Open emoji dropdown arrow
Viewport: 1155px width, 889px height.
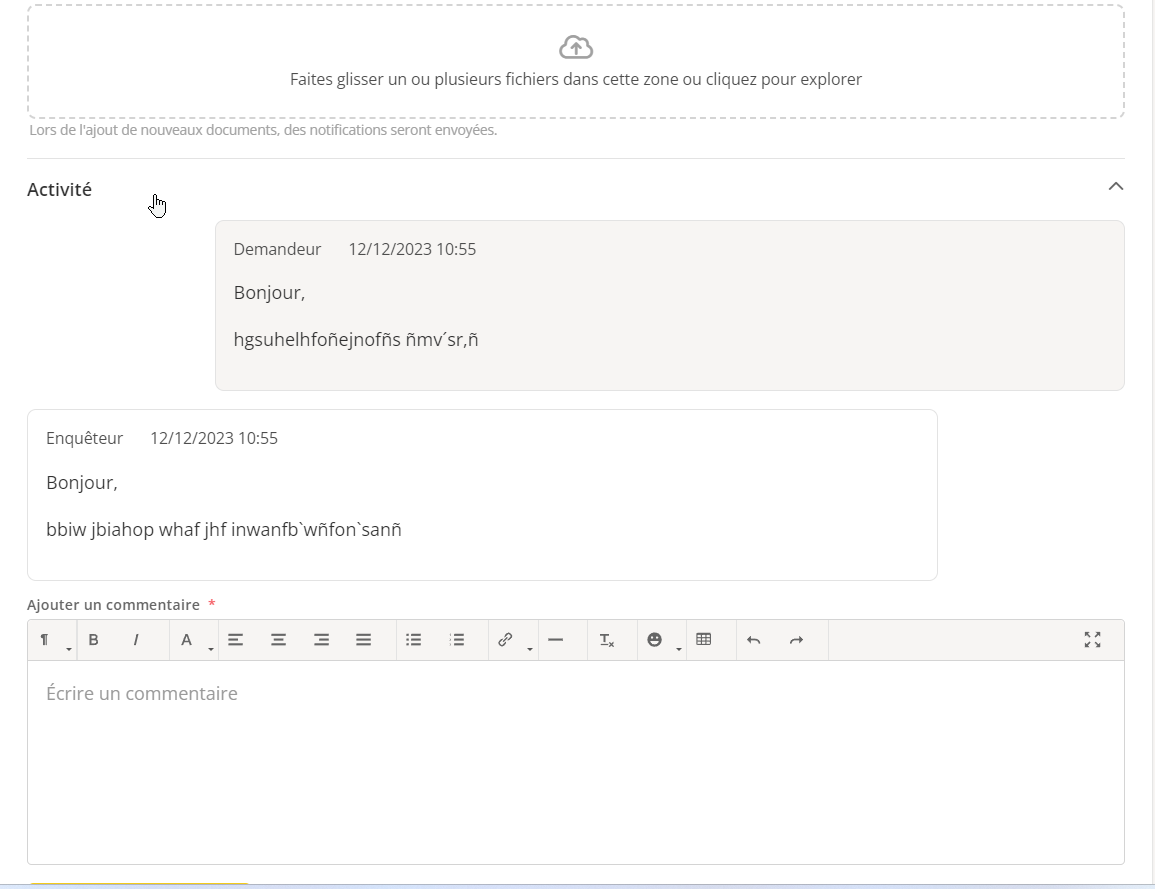click(x=678, y=649)
